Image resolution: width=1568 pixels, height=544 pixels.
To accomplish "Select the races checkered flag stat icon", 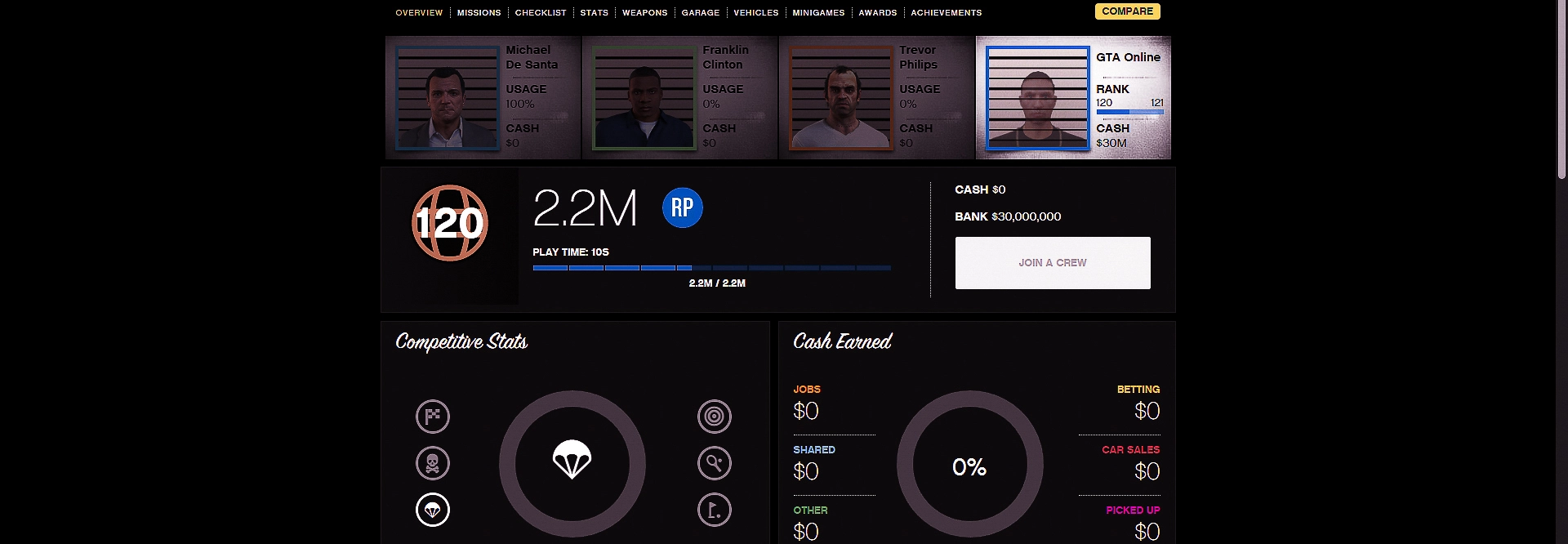I will click(x=433, y=417).
